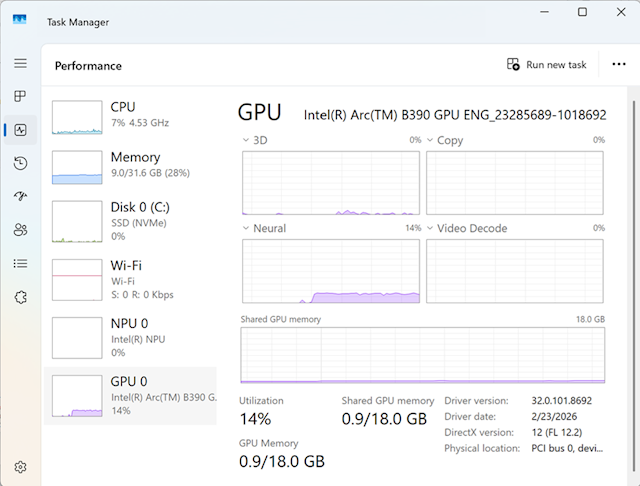The width and height of the screenshot is (640, 486).
Task: Click the Shared GPU memory 0.9/18.0 GB value
Action: [384, 419]
